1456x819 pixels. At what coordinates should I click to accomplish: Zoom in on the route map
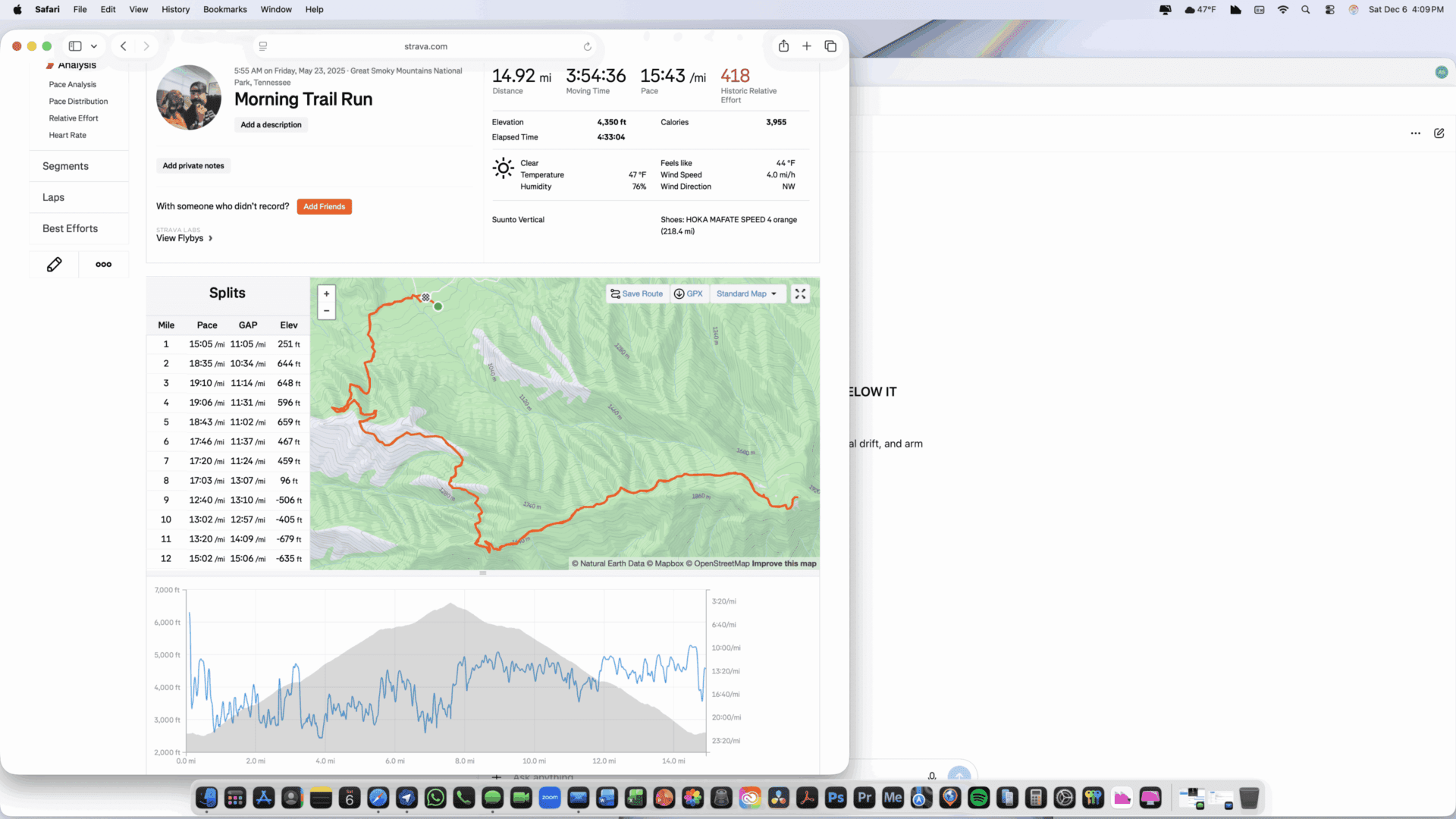(326, 294)
